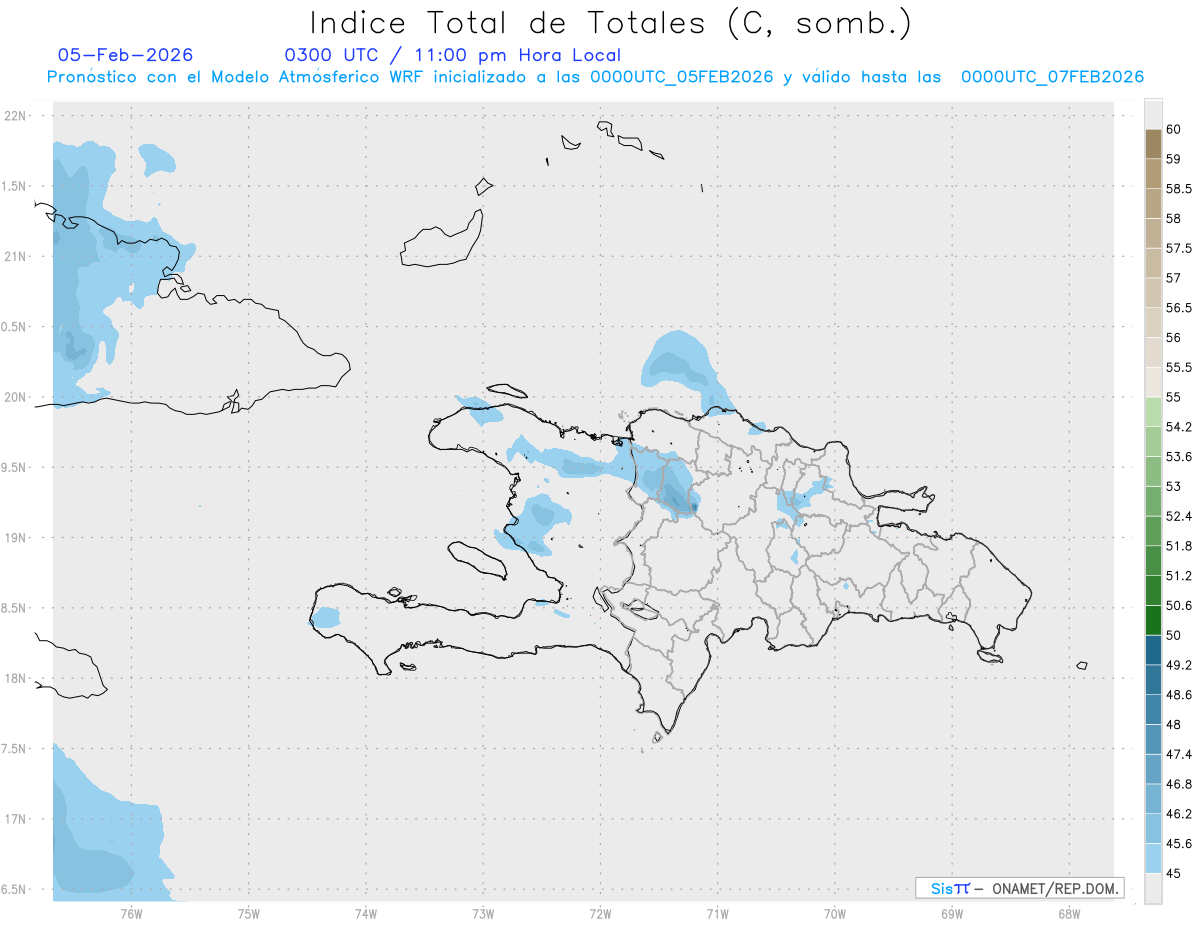The width and height of the screenshot is (1200, 927).
Task: Click the '53.6' colorbar label
Action: [x=1178, y=457]
